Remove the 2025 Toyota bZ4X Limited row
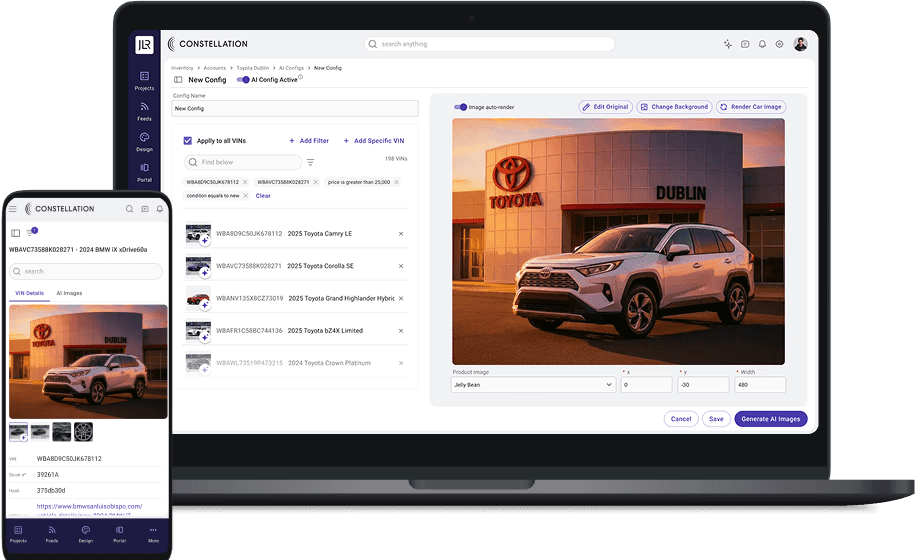 pyautogui.click(x=401, y=331)
